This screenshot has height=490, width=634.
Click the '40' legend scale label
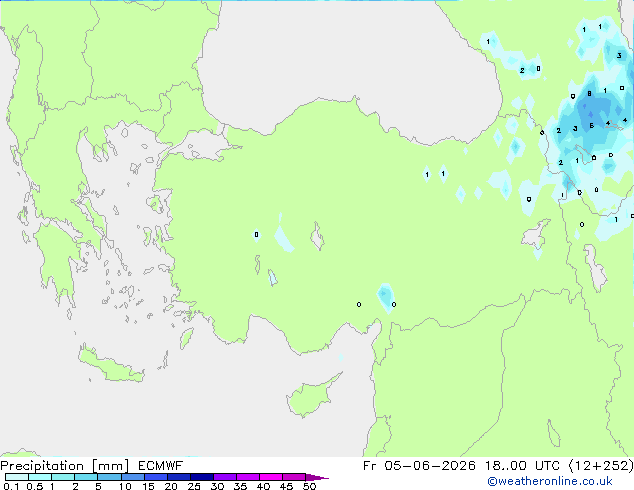pos(263,486)
